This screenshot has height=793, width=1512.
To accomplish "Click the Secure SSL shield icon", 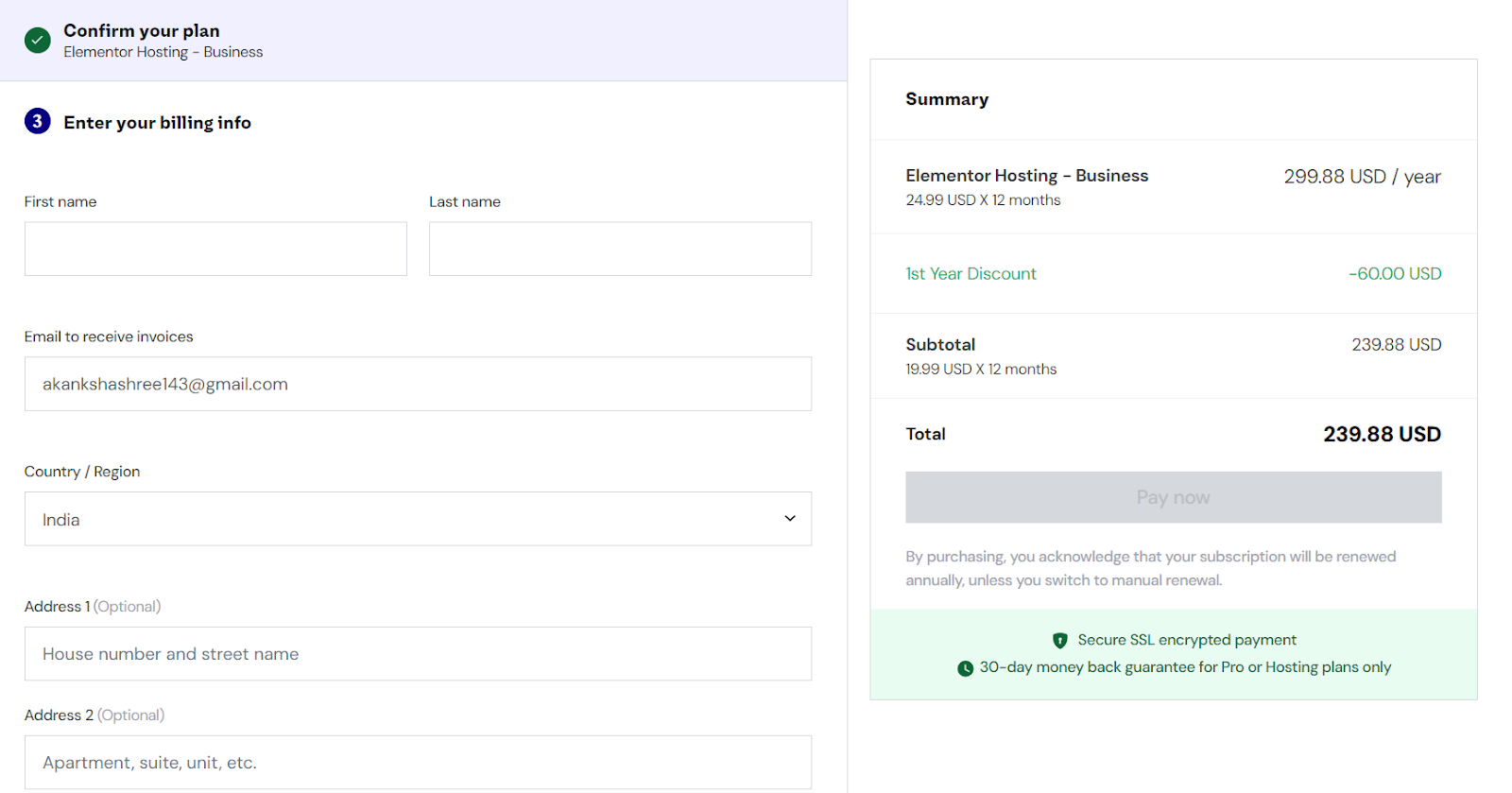I will coord(1060,641).
